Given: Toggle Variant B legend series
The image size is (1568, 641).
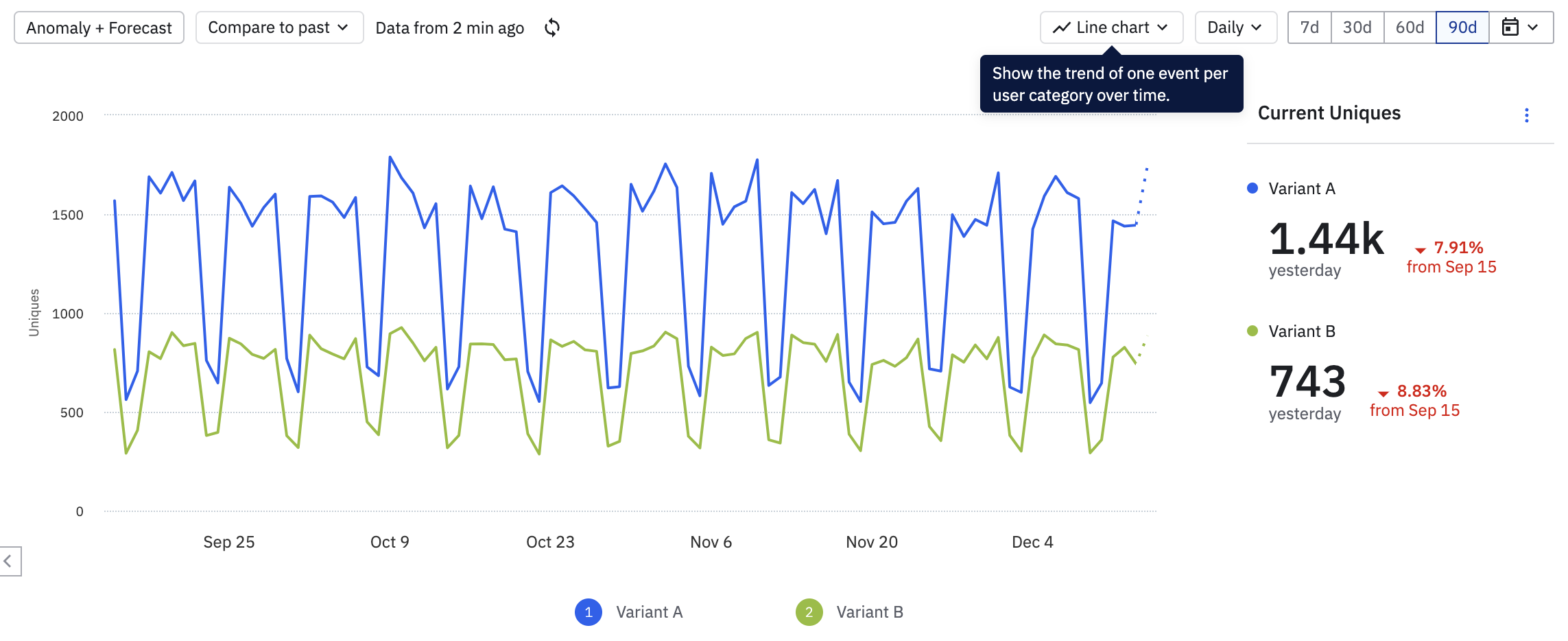Looking at the screenshot, I should pos(849,612).
